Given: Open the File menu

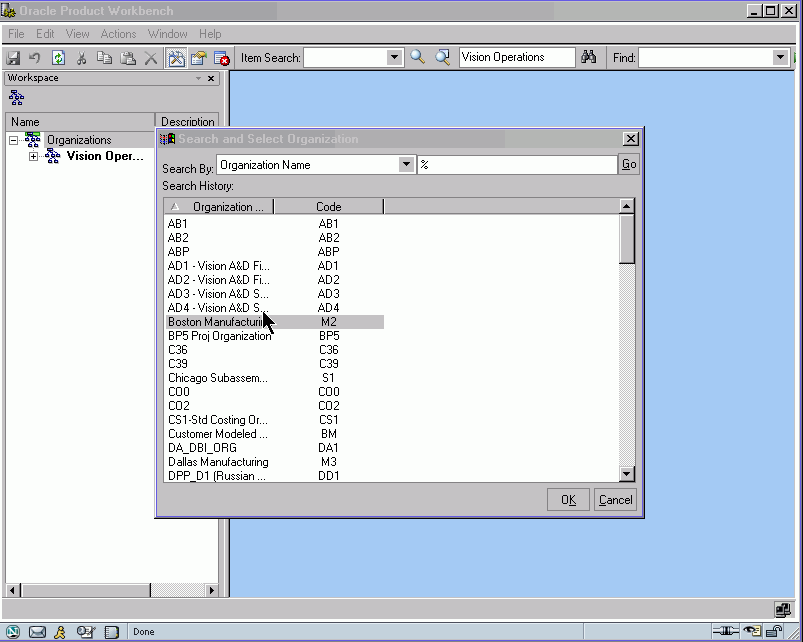Looking at the screenshot, I should 16,34.
